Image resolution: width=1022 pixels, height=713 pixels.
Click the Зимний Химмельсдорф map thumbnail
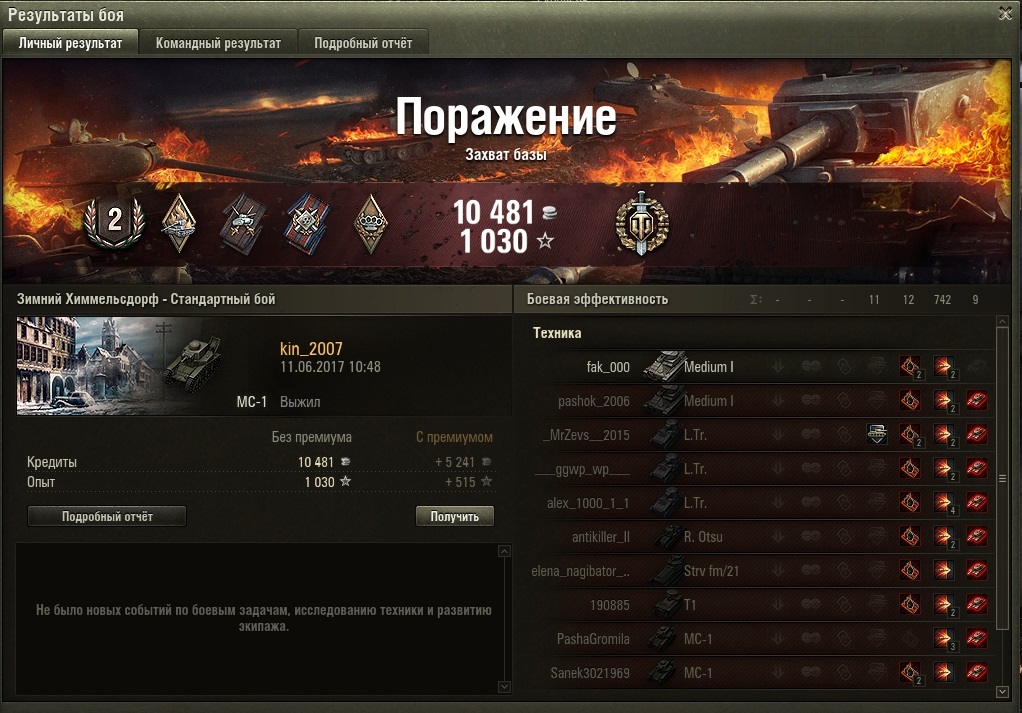89,366
